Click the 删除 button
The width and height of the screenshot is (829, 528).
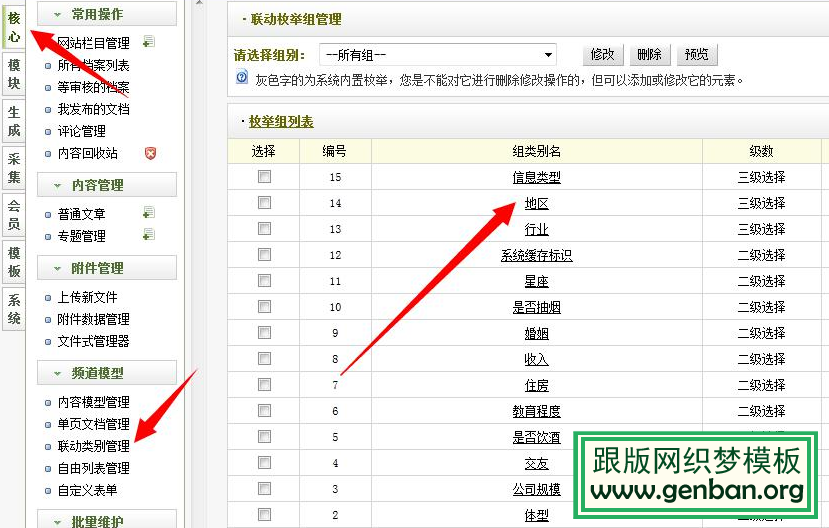coord(650,54)
